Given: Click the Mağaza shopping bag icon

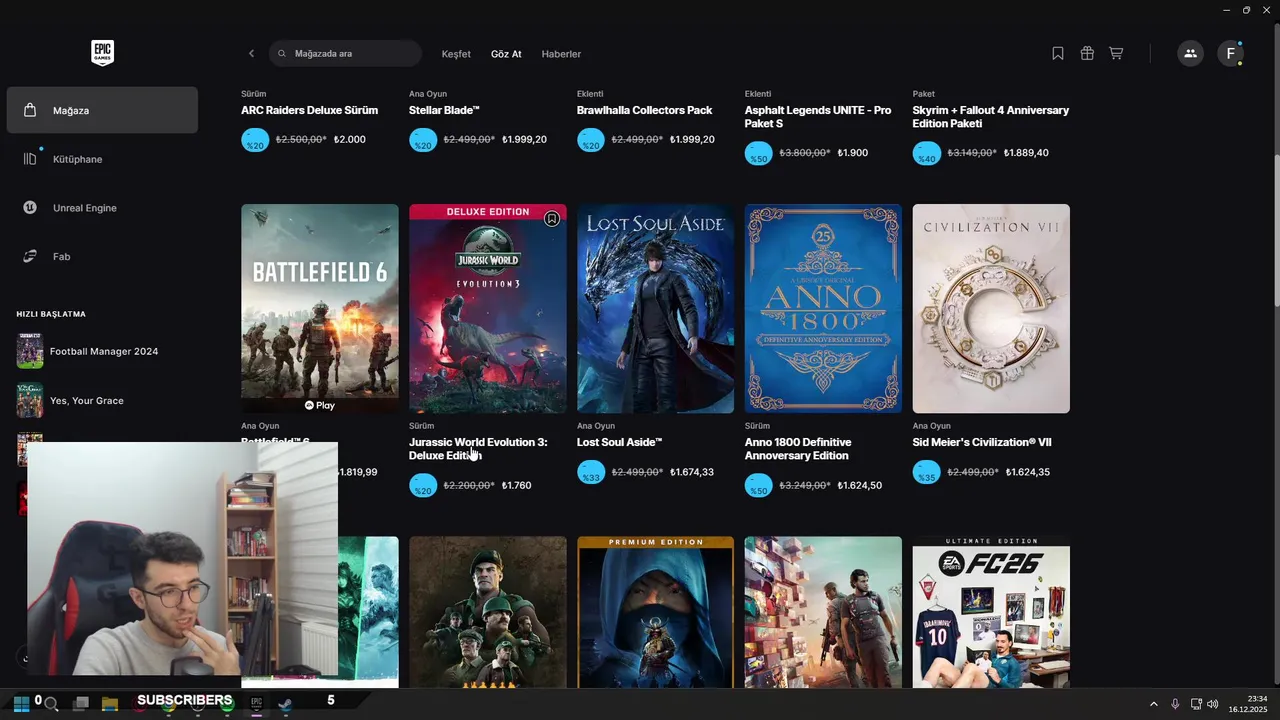Looking at the screenshot, I should click(x=30, y=110).
